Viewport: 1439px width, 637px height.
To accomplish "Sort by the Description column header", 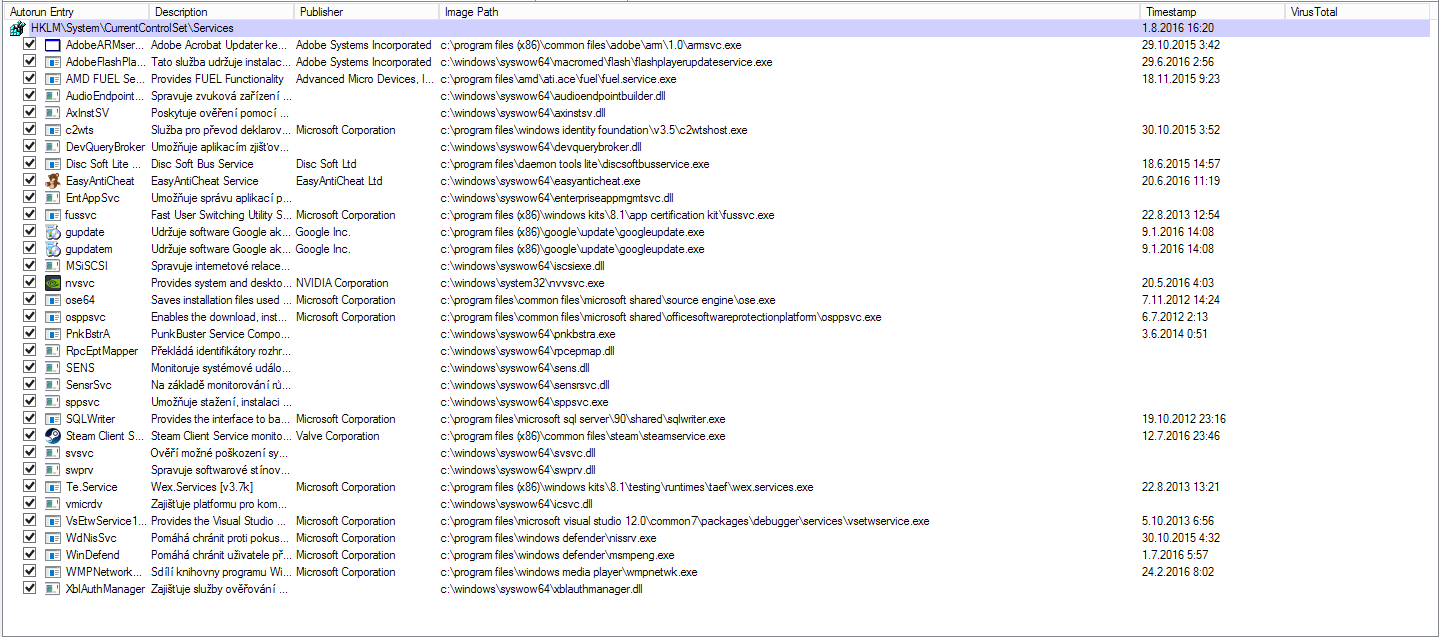I will [x=222, y=12].
